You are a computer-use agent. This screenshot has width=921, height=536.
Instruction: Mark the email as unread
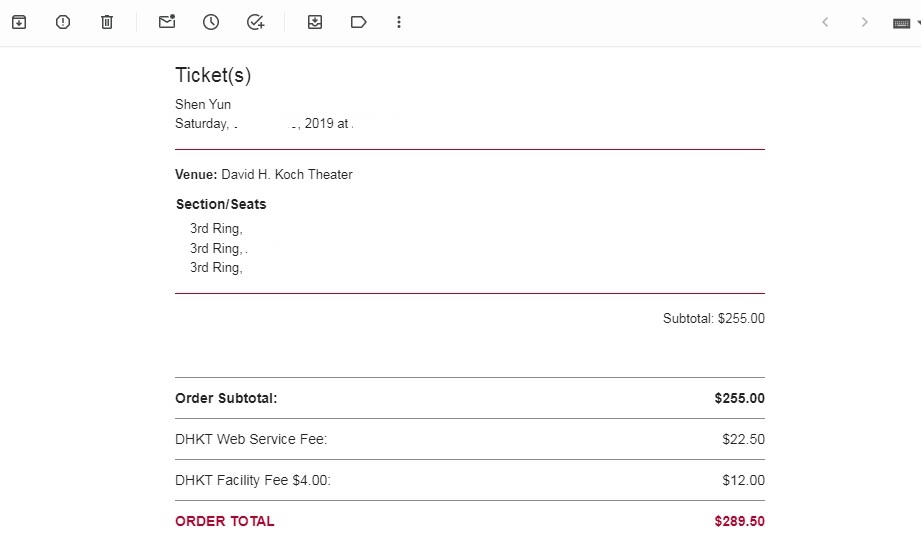pyautogui.click(x=167, y=22)
